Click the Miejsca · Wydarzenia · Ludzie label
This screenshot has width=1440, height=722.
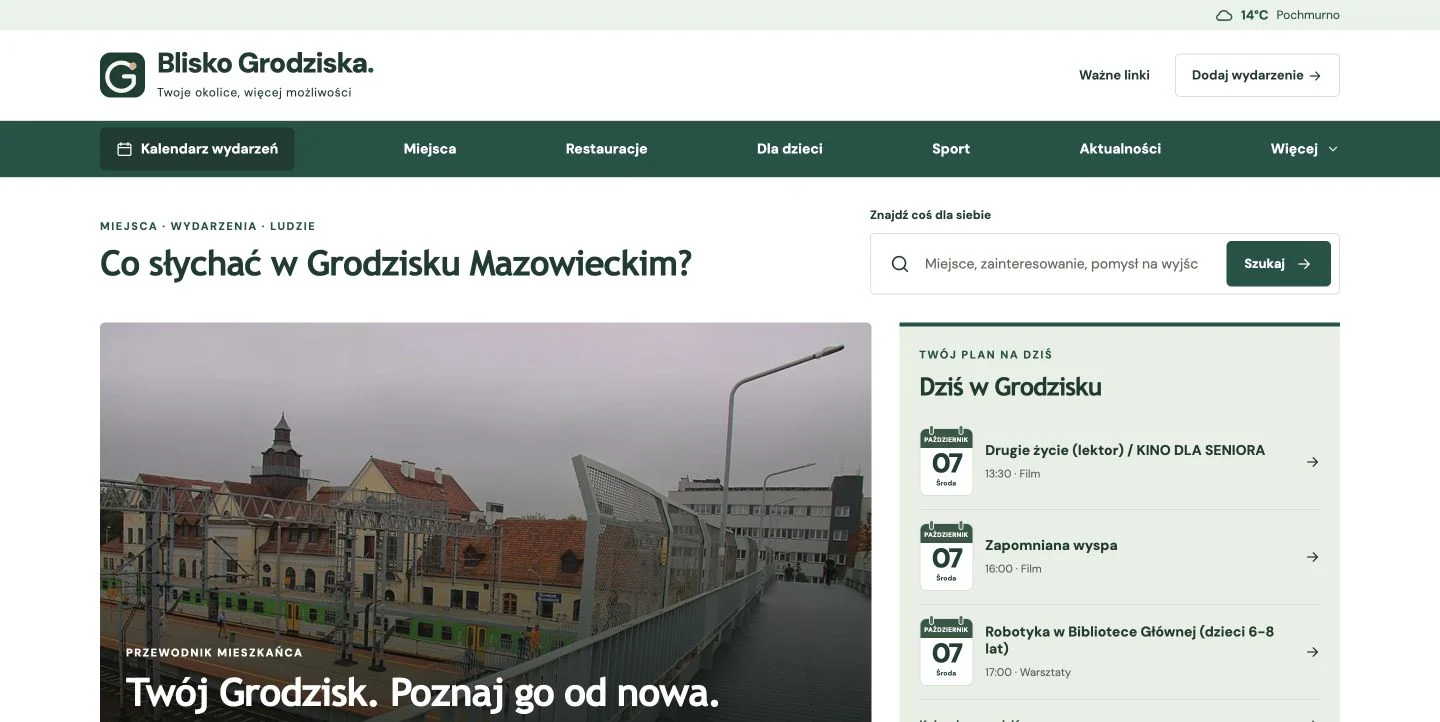[208, 227]
